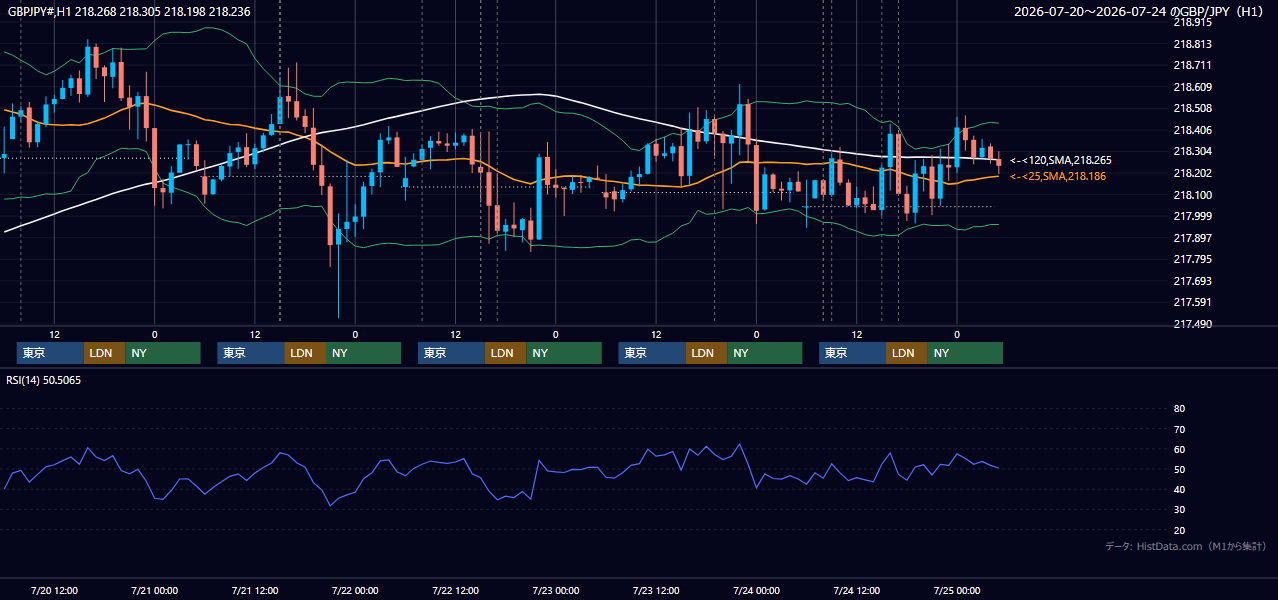
Task: Click price axis label 218.202
Action: (x=1192, y=173)
